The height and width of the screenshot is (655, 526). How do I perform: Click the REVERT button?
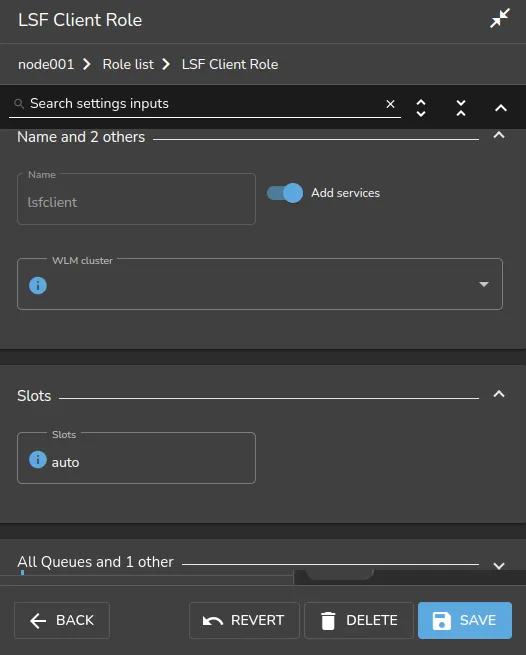pyautogui.click(x=244, y=620)
